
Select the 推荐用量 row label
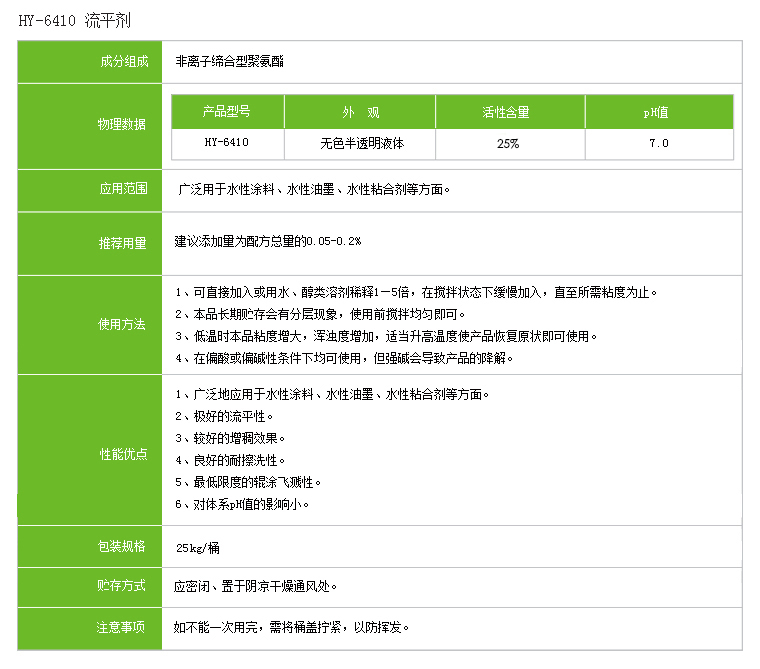tap(122, 242)
